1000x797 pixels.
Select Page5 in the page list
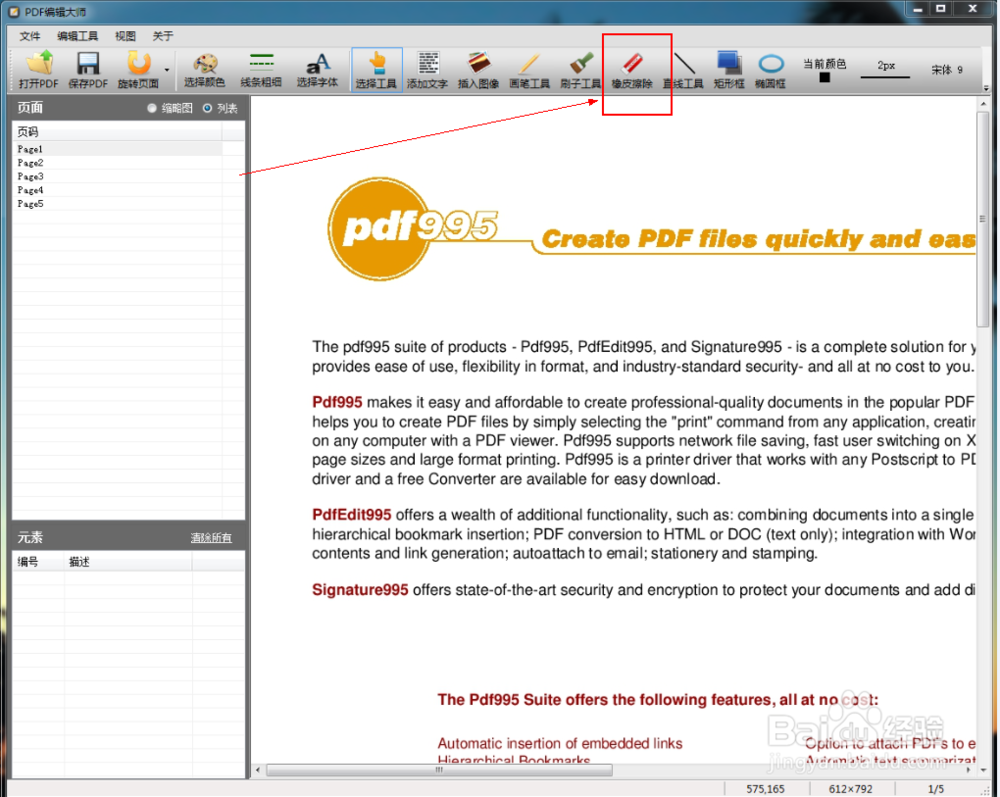[117, 203]
